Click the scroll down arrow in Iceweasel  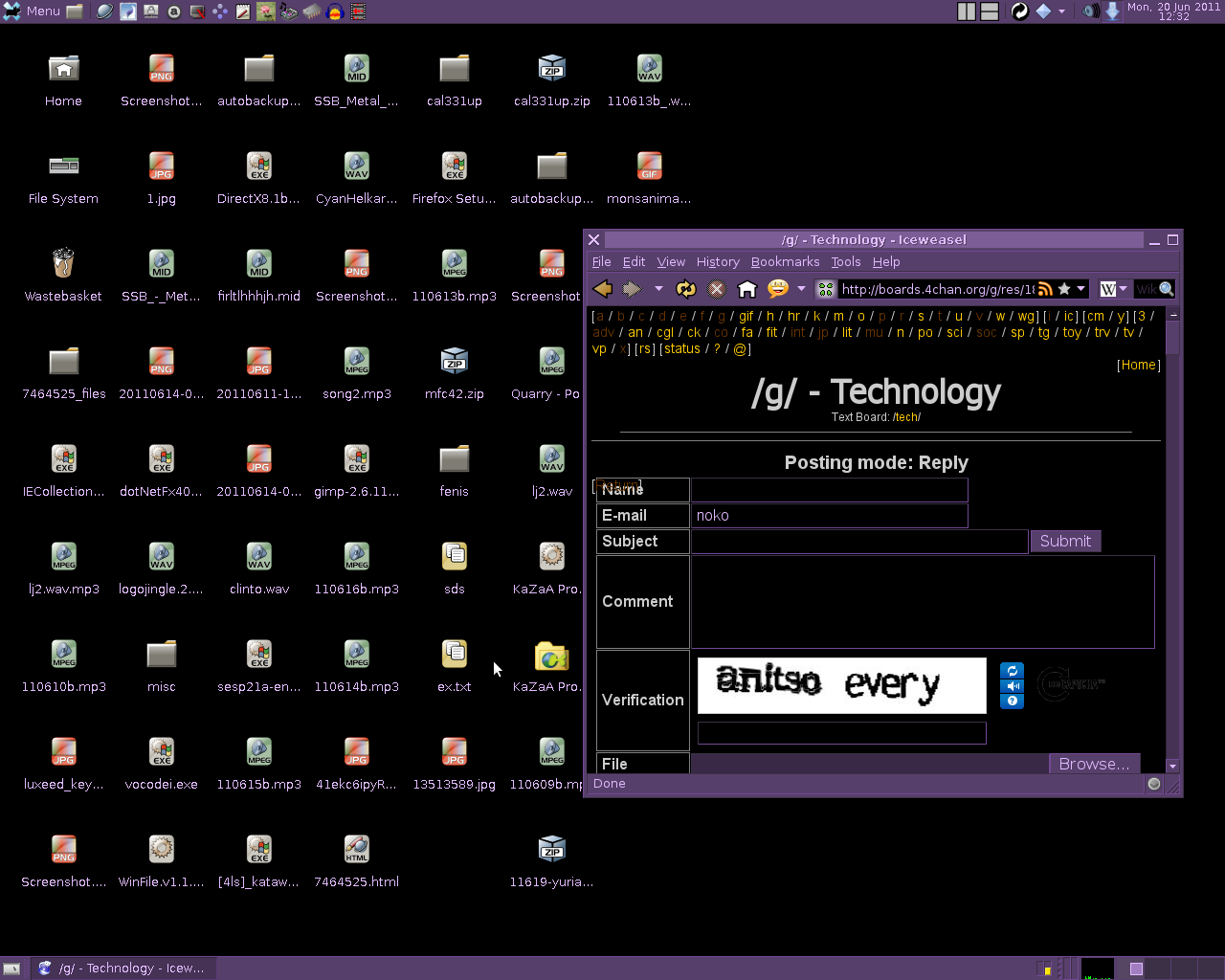pos(1172,766)
